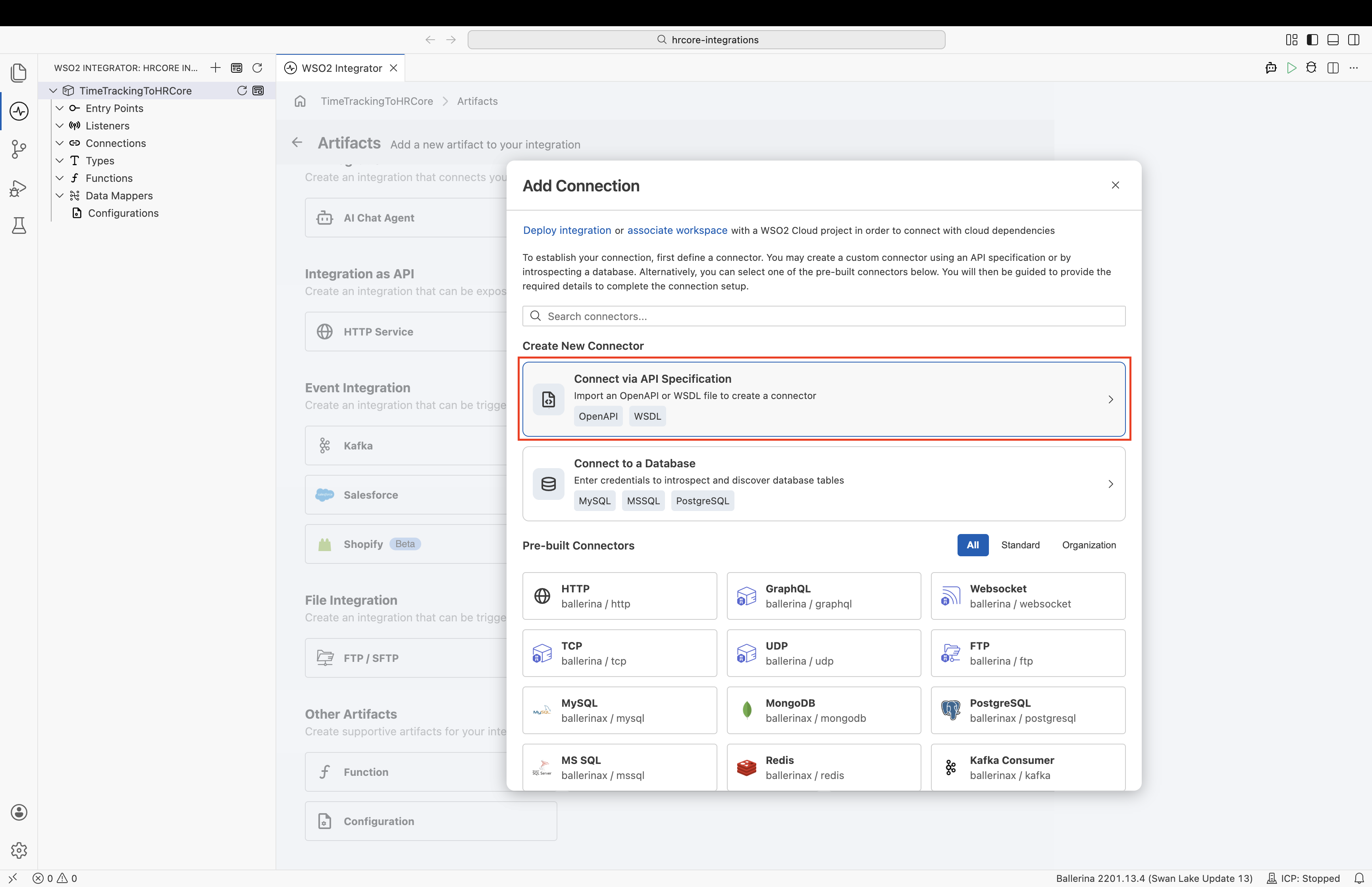Click the home icon in breadcrumb
Viewport: 1372px width, 887px height.
coord(300,101)
